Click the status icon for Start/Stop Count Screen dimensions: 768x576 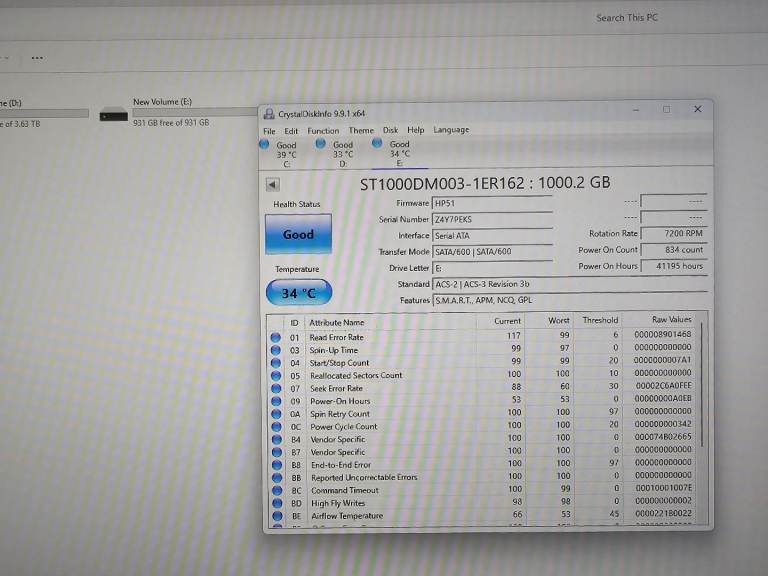[x=276, y=363]
